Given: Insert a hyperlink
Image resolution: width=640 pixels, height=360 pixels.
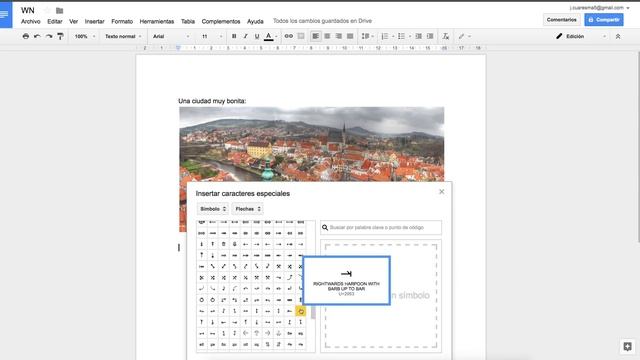Looking at the screenshot, I should [x=289, y=36].
